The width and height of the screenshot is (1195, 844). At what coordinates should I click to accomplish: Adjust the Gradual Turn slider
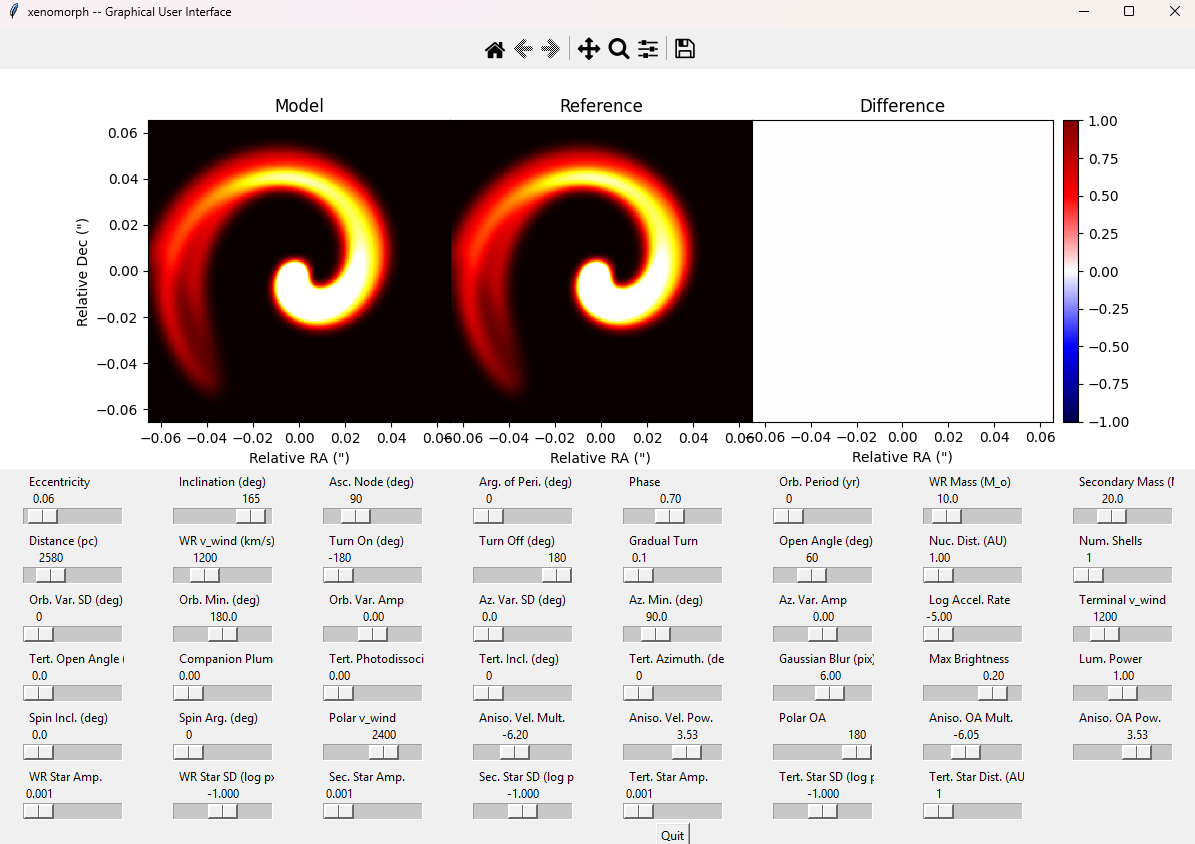point(672,575)
